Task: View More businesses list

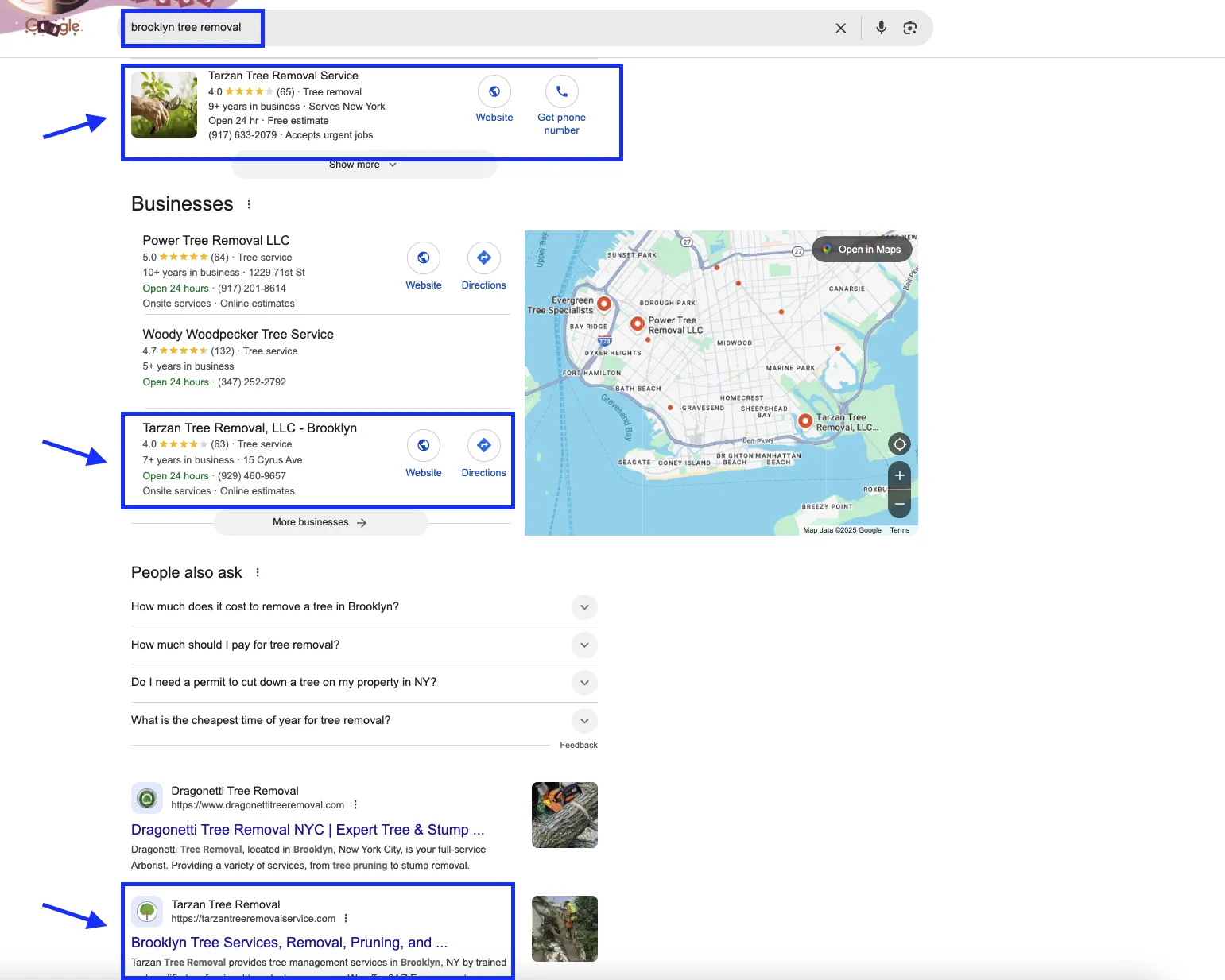Action: coord(320,522)
